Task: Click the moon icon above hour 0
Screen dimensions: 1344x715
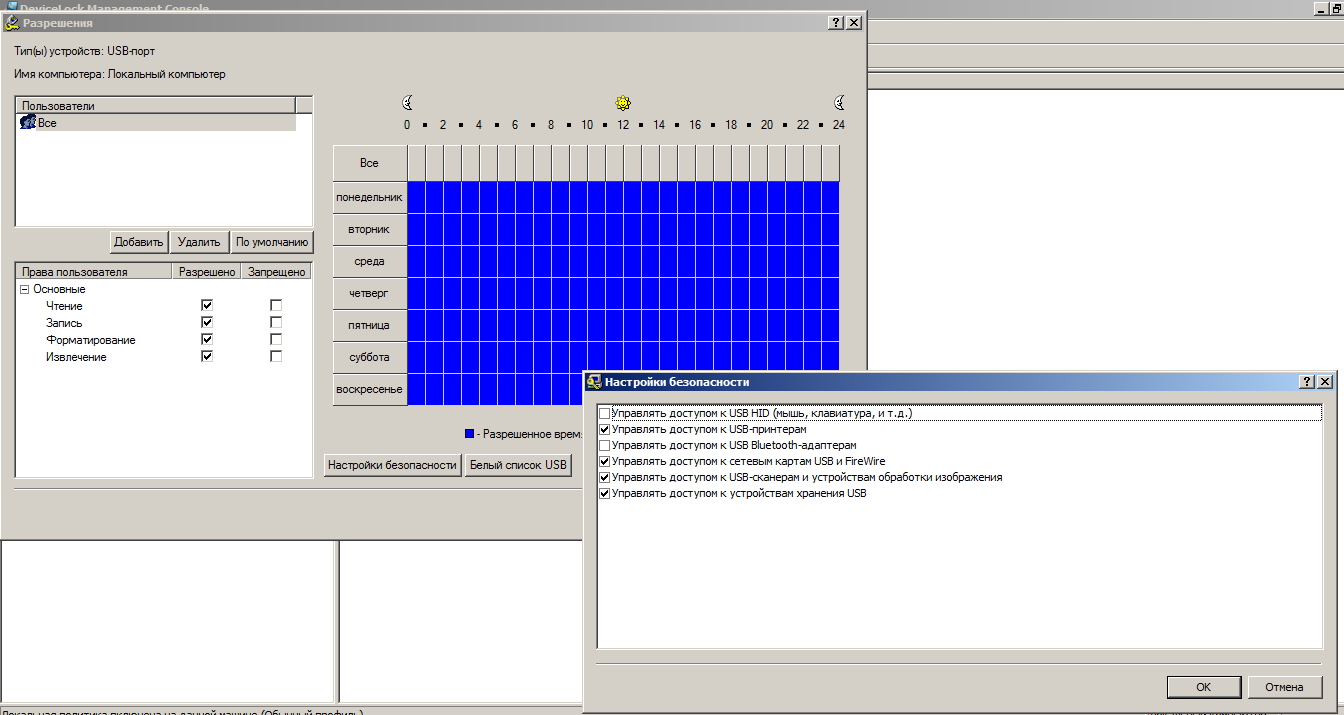Action: 407,102
